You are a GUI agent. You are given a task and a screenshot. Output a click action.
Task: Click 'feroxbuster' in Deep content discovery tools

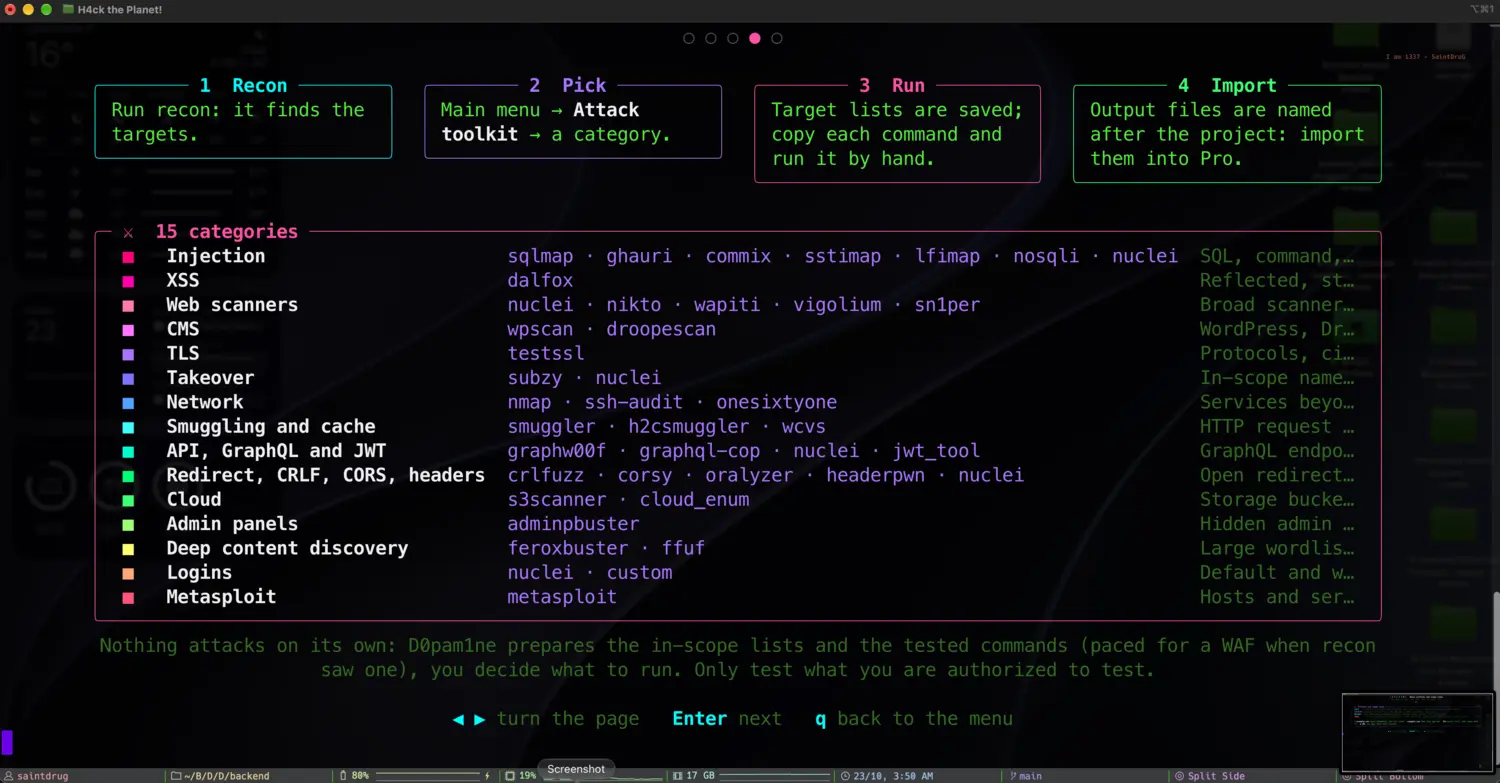[568, 548]
